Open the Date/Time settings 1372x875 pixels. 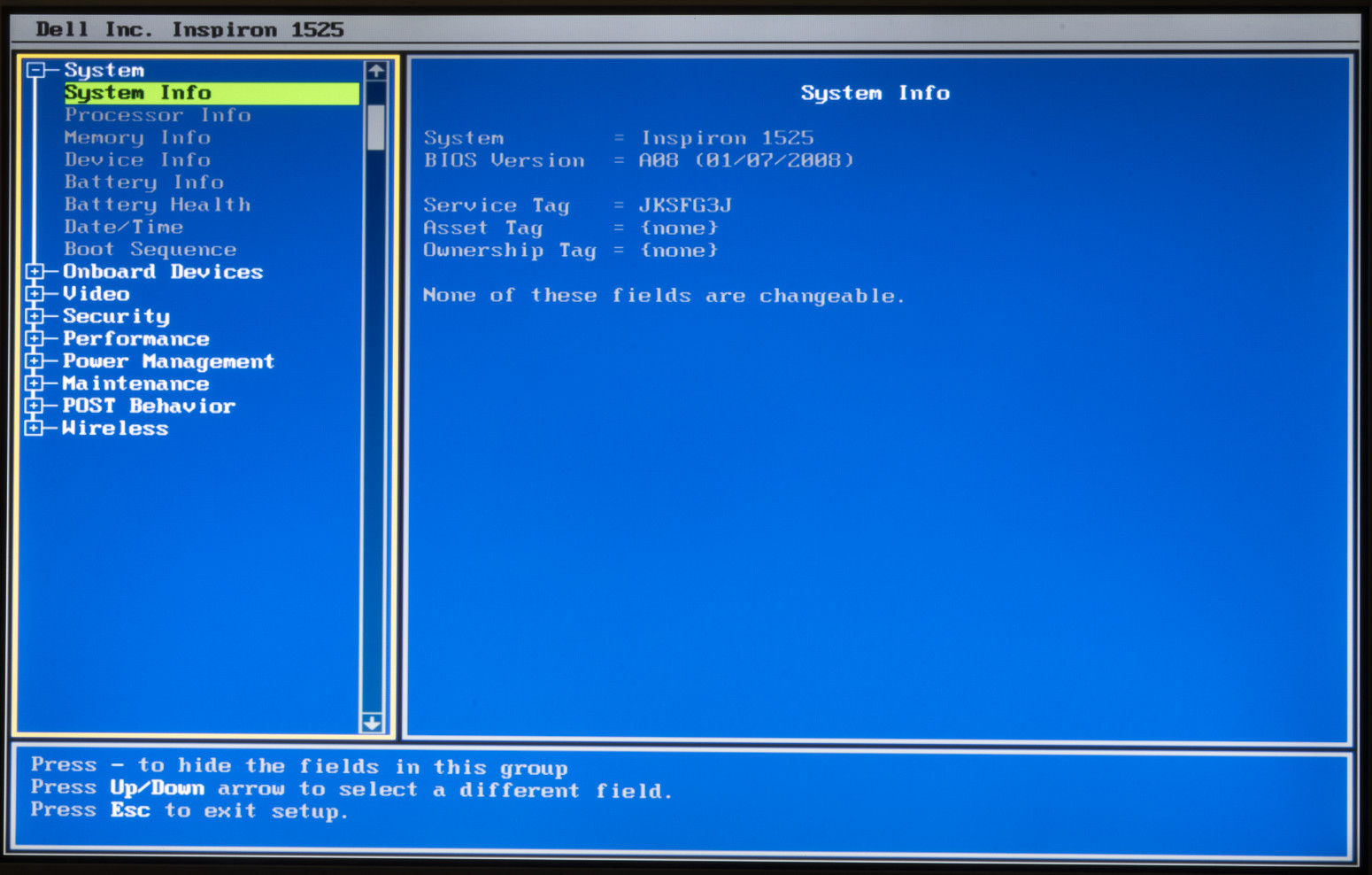click(124, 227)
